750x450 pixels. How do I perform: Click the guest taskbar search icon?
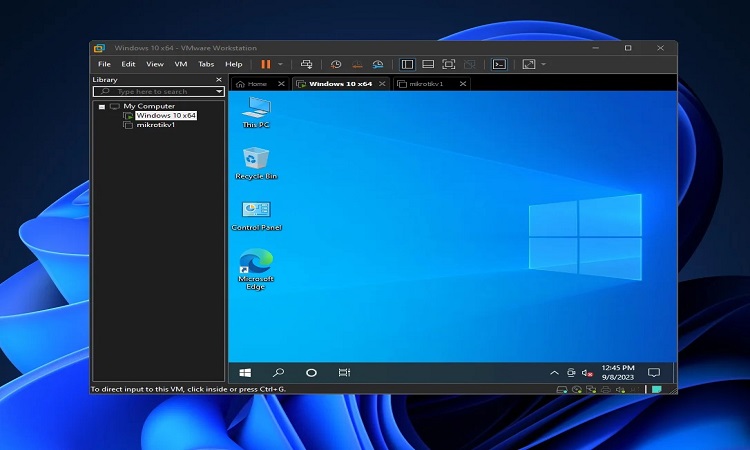pyautogui.click(x=278, y=373)
